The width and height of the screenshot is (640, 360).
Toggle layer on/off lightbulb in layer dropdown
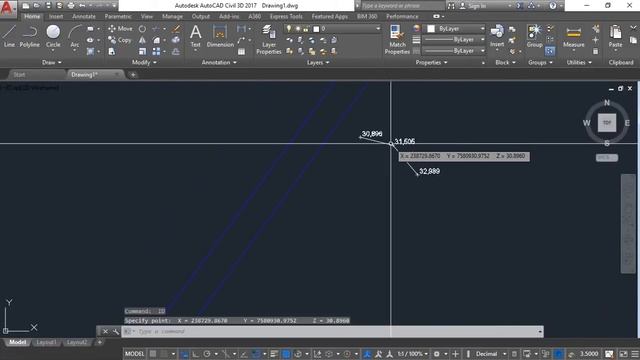[289, 29]
